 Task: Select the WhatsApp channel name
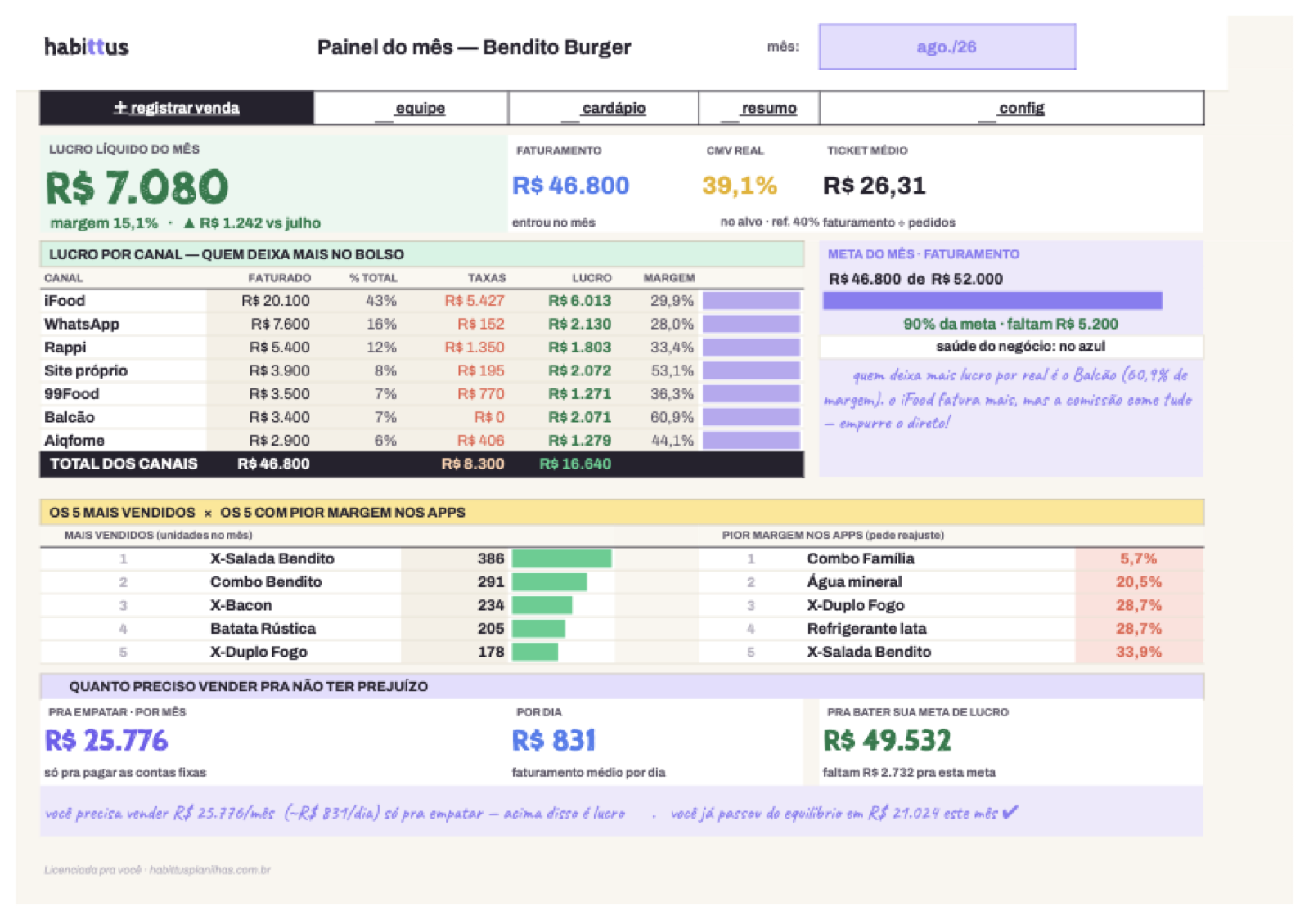(82, 324)
